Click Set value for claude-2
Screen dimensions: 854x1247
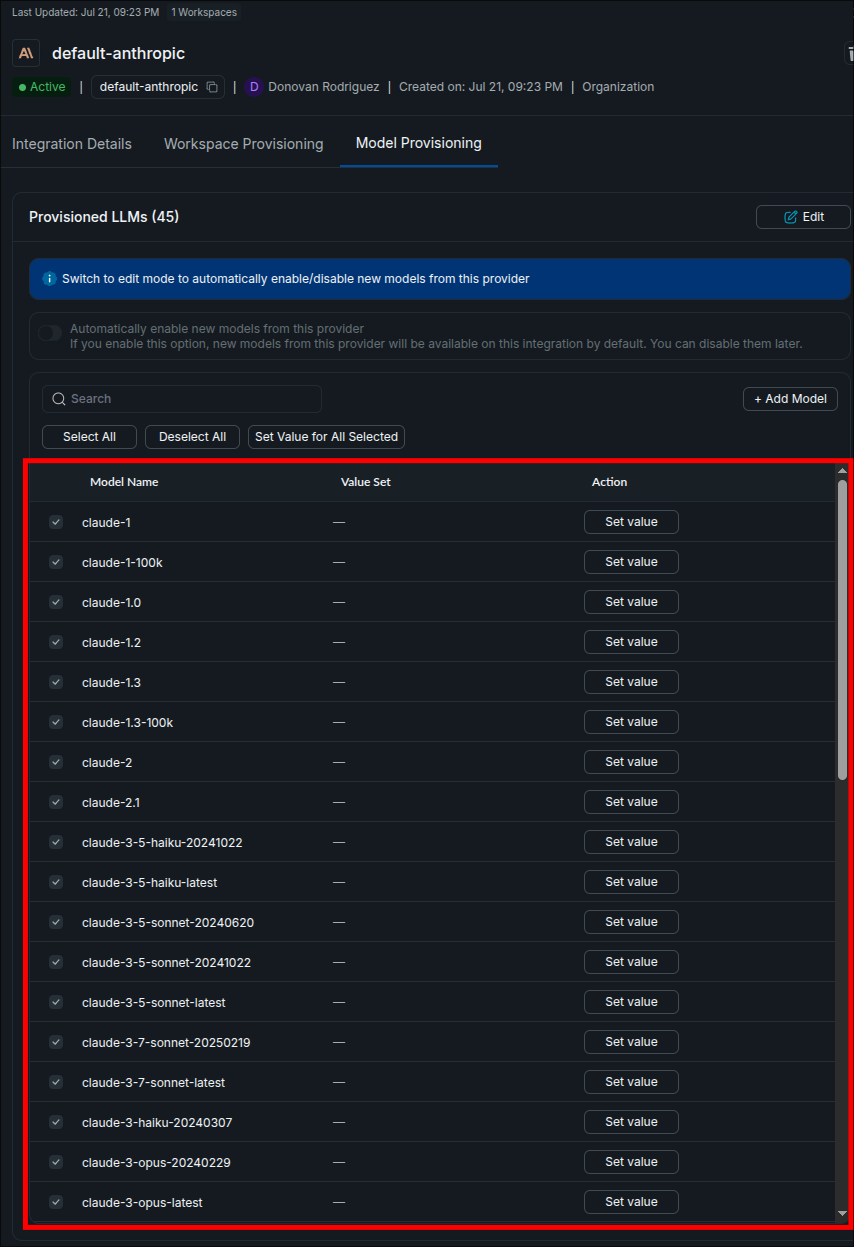point(631,762)
